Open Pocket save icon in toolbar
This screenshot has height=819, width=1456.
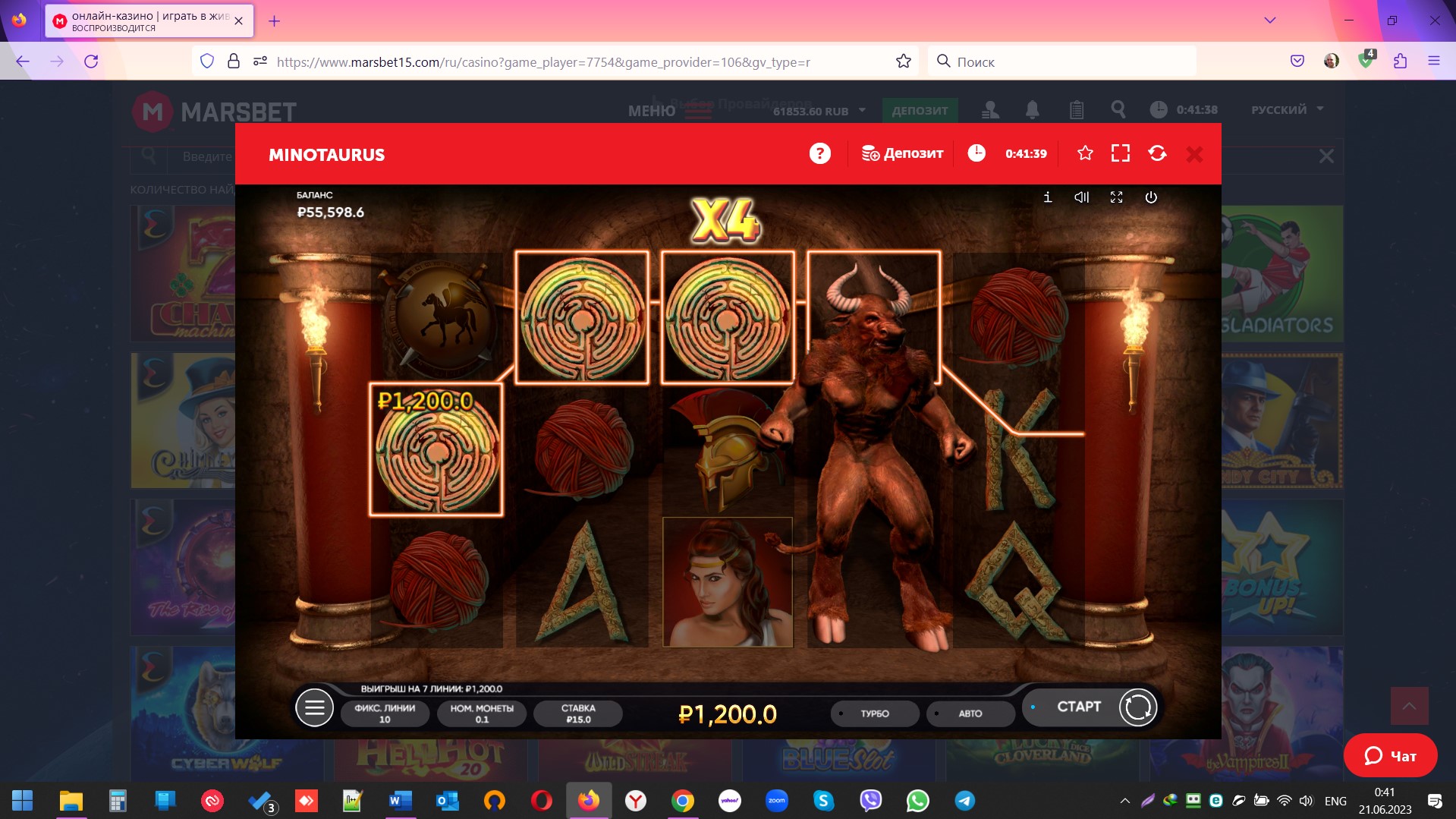click(x=1297, y=61)
